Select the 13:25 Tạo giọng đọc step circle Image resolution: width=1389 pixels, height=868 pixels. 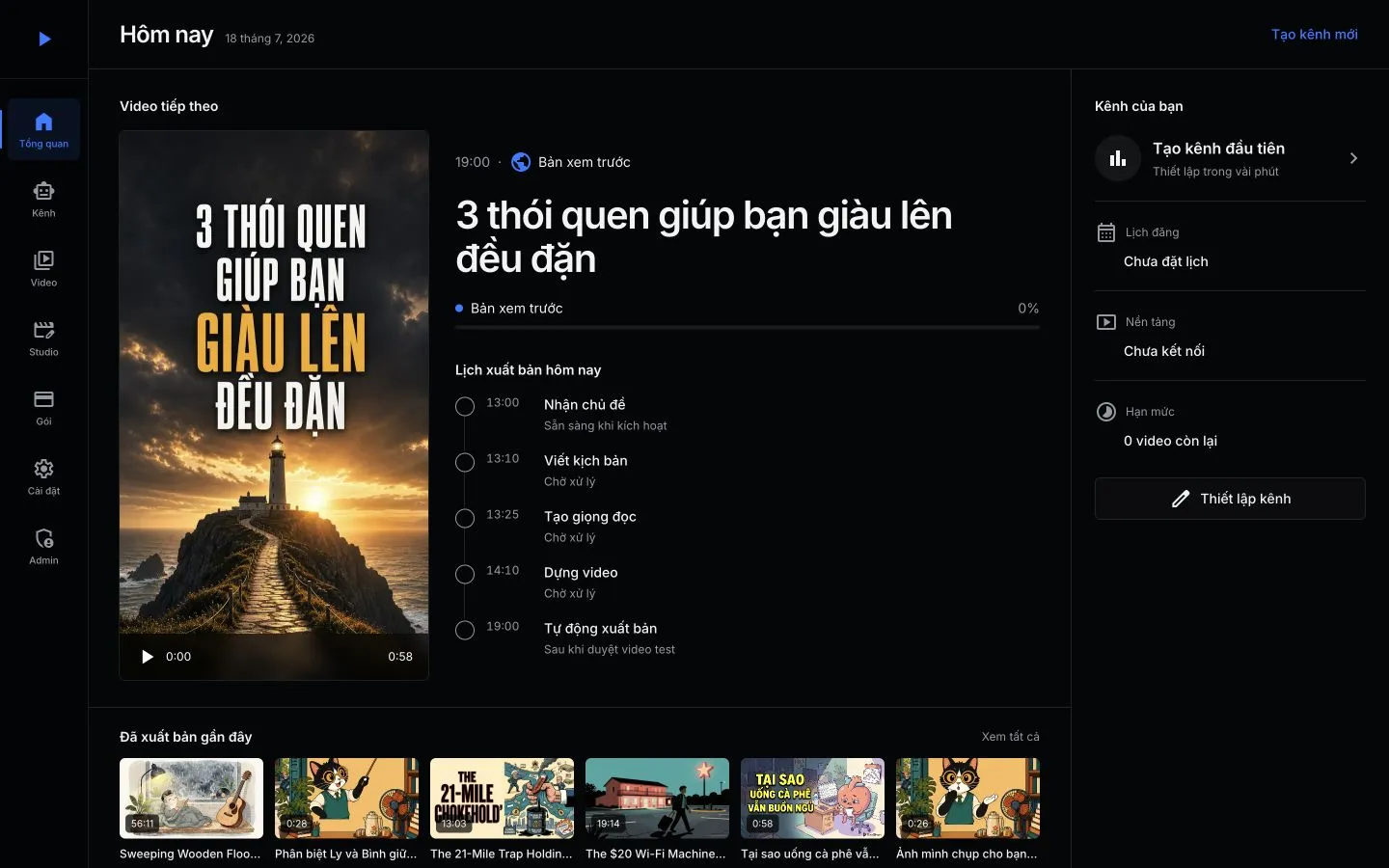coord(465,519)
